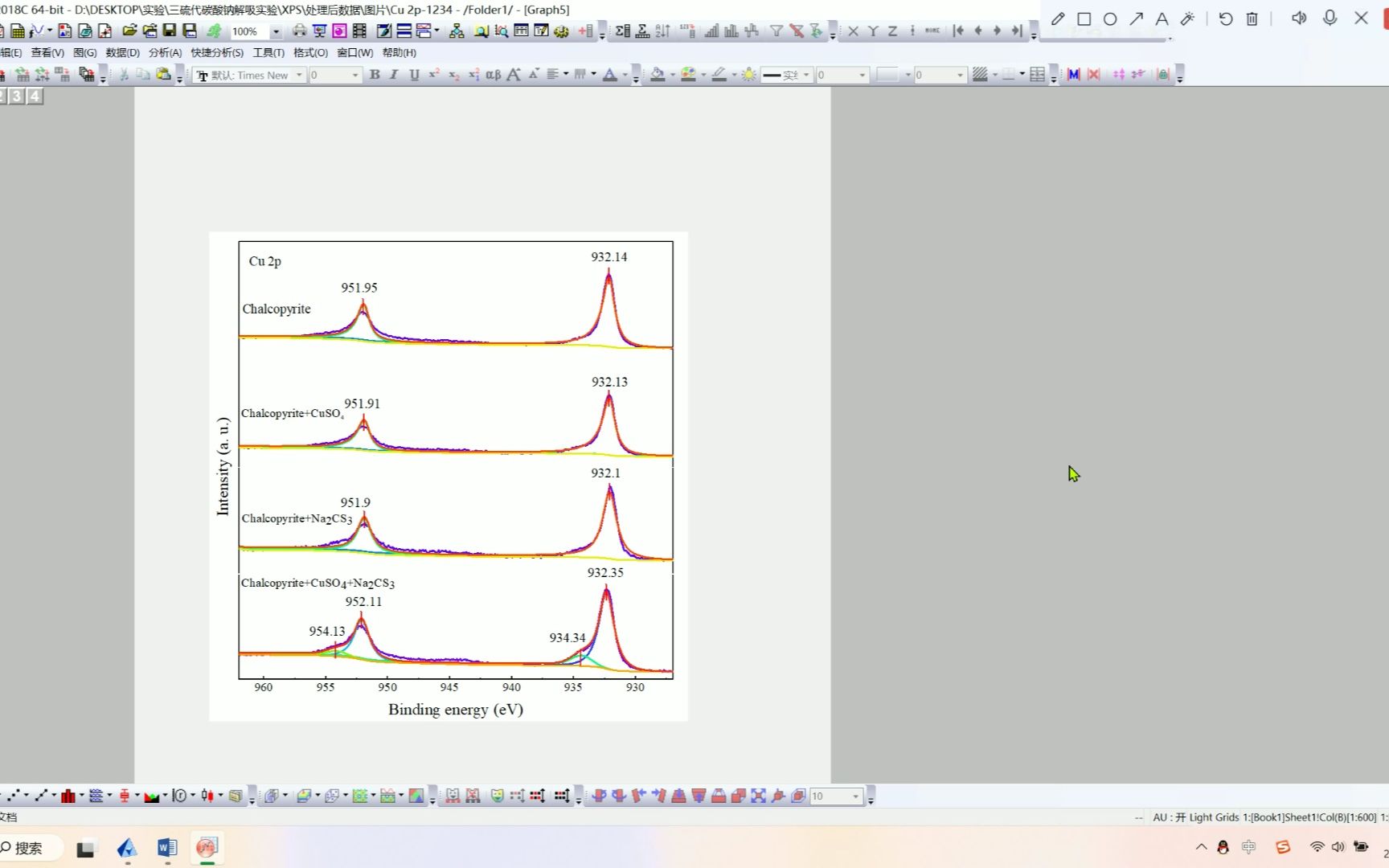Select the arrow drawing tool

coord(1136,18)
